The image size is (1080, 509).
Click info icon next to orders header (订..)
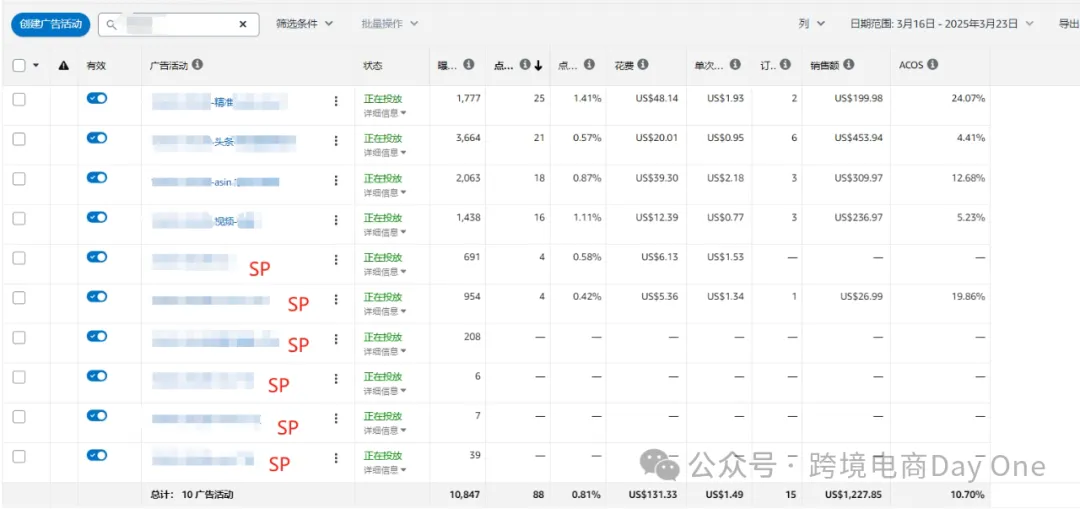coord(786,64)
